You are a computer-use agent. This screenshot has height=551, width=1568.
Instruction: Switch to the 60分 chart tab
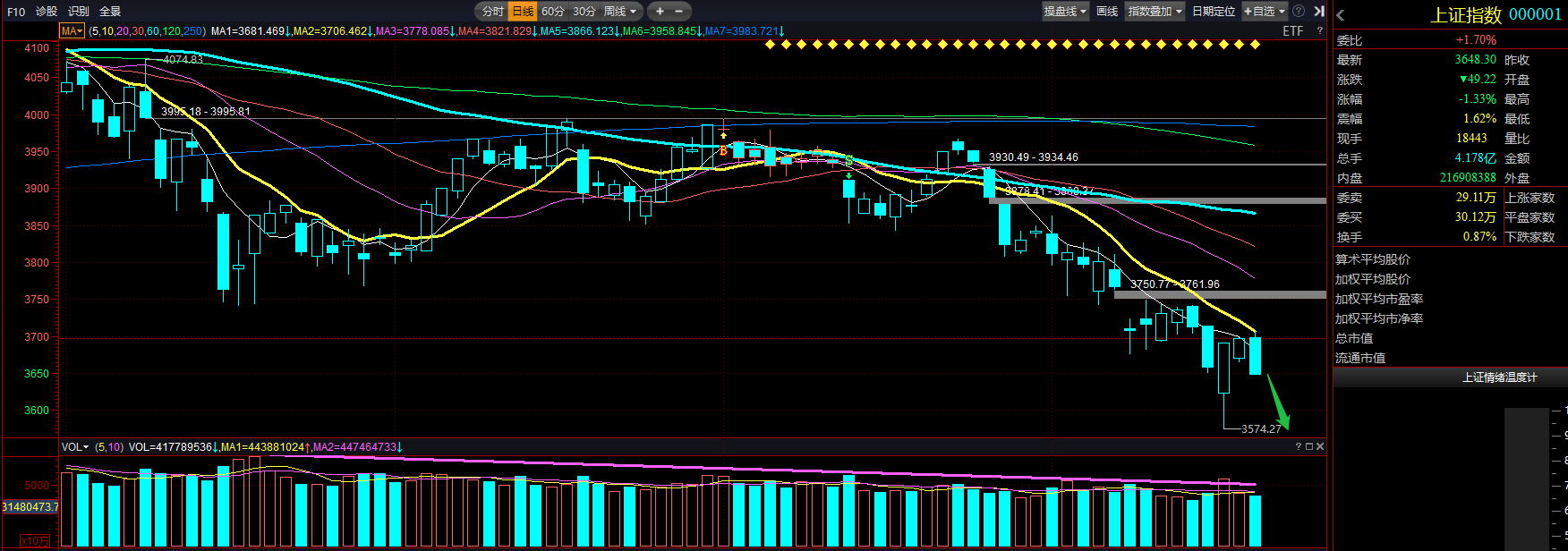point(553,12)
